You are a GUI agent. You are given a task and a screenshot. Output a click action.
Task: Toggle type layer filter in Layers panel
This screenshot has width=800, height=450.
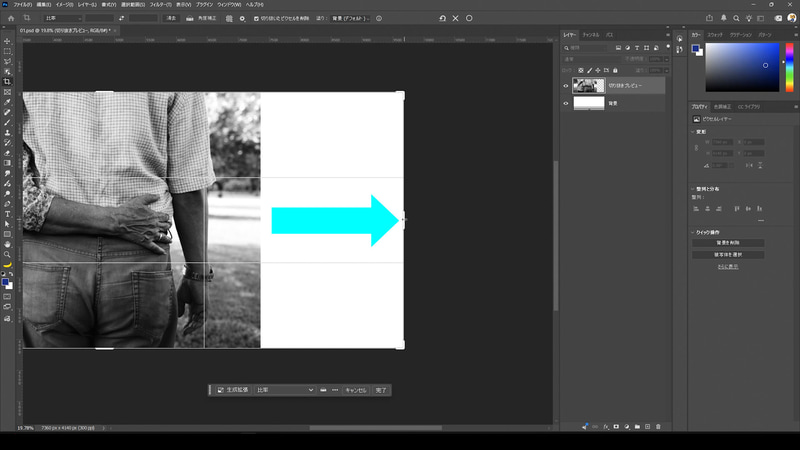tap(637, 48)
